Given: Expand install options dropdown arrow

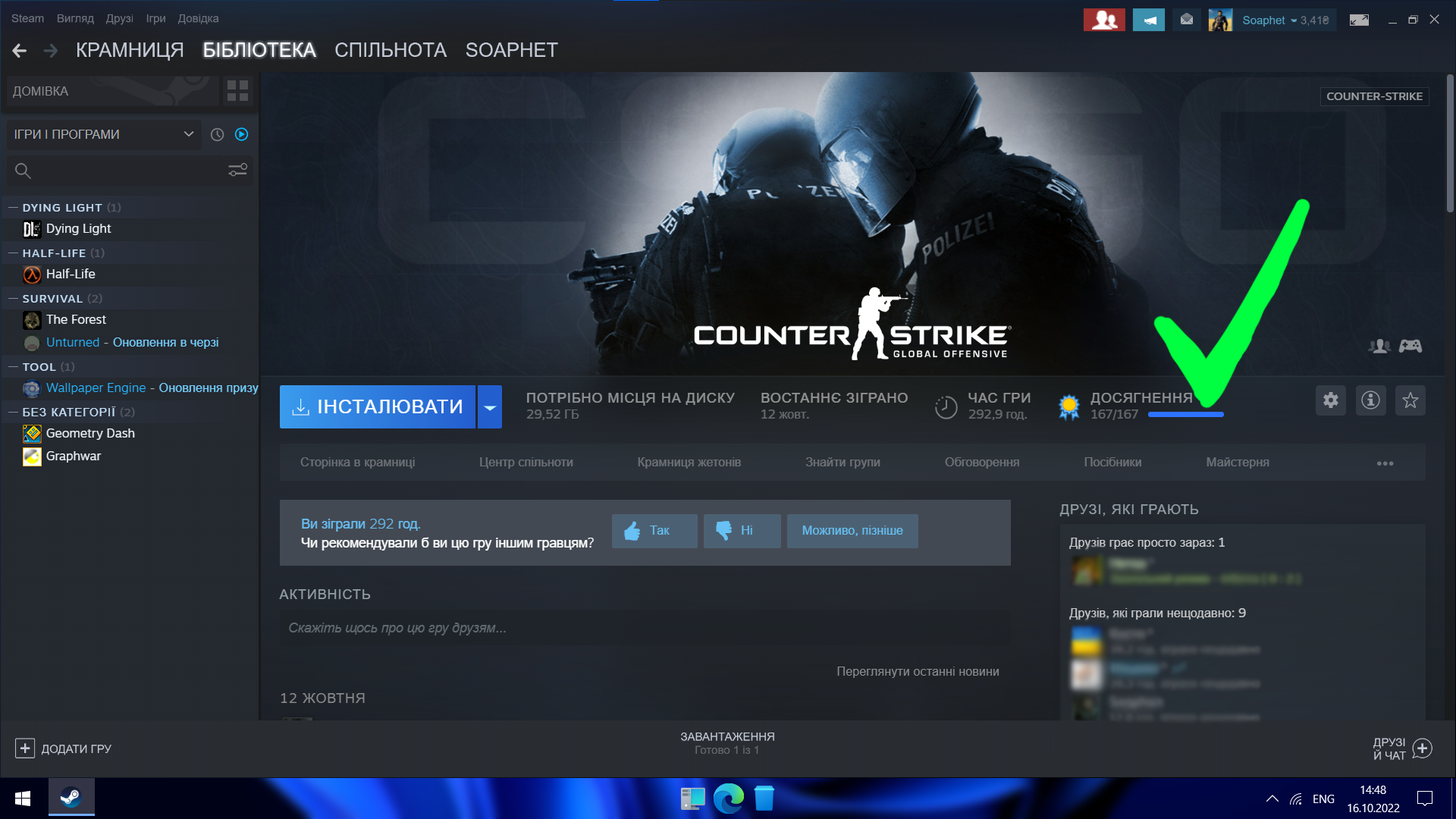Looking at the screenshot, I should click(490, 407).
